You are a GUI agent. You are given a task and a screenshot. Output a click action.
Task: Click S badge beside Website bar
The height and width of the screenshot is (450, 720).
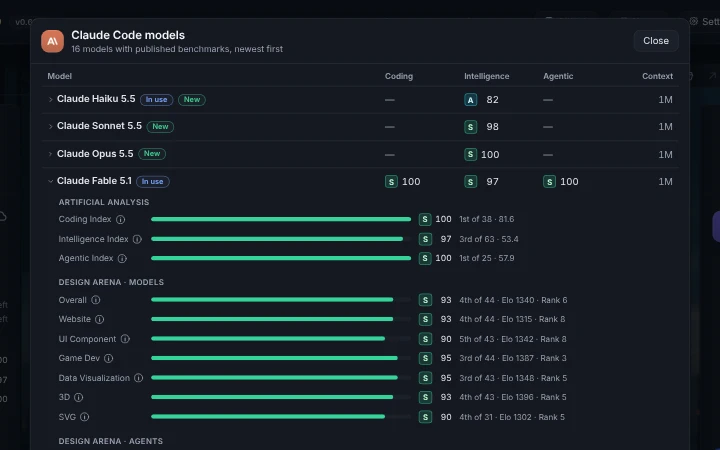pos(425,319)
